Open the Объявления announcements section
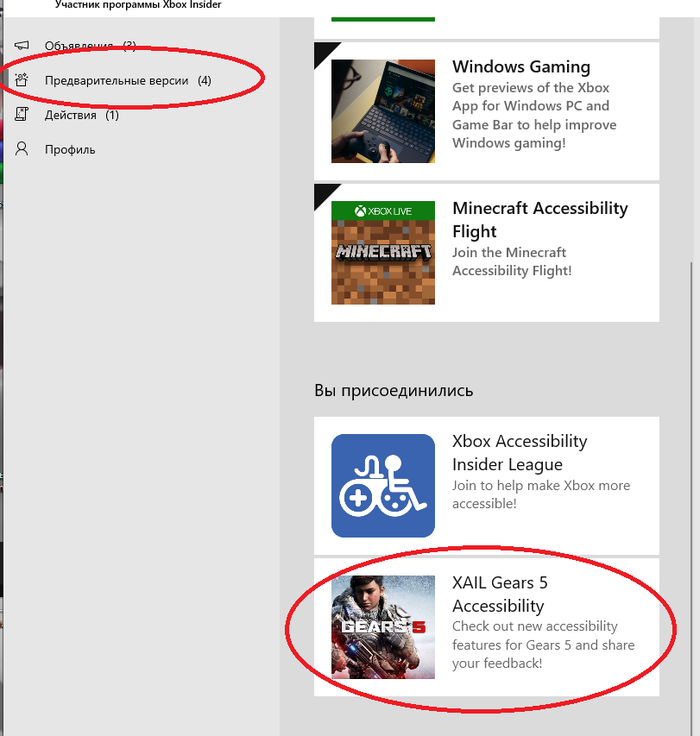Viewport: 700px width, 736px height. click(x=90, y=46)
